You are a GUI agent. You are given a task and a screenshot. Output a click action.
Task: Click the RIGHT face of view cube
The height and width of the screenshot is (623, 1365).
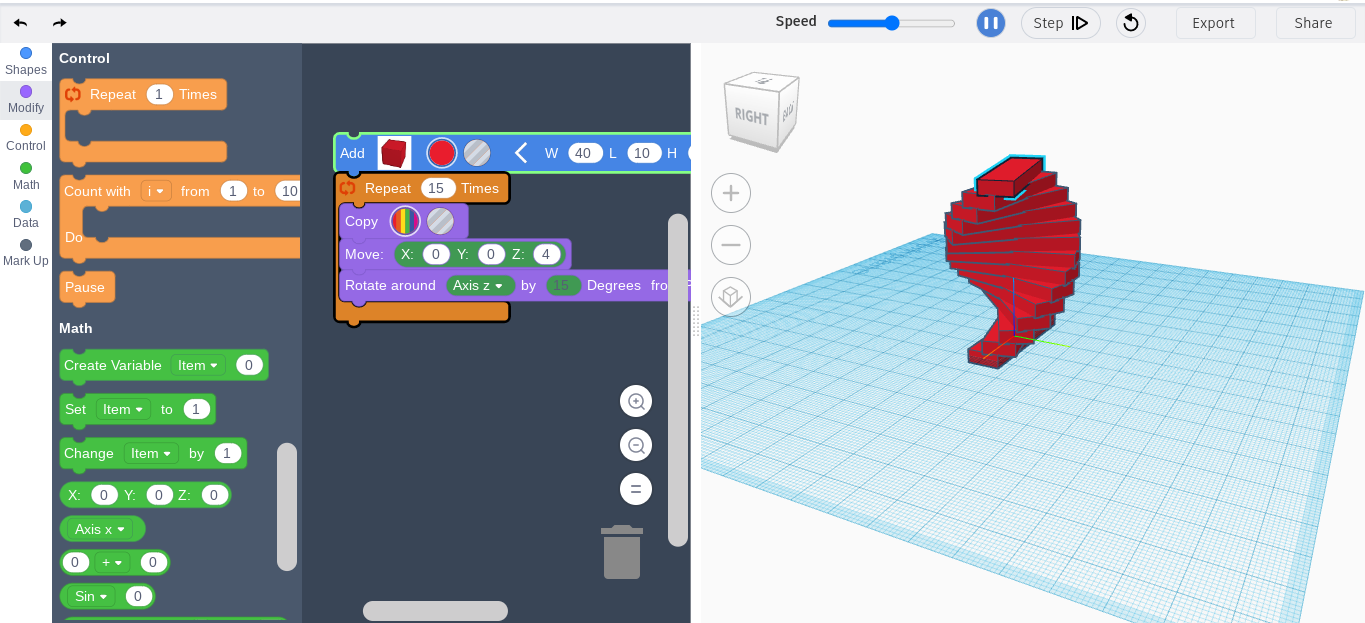click(752, 116)
